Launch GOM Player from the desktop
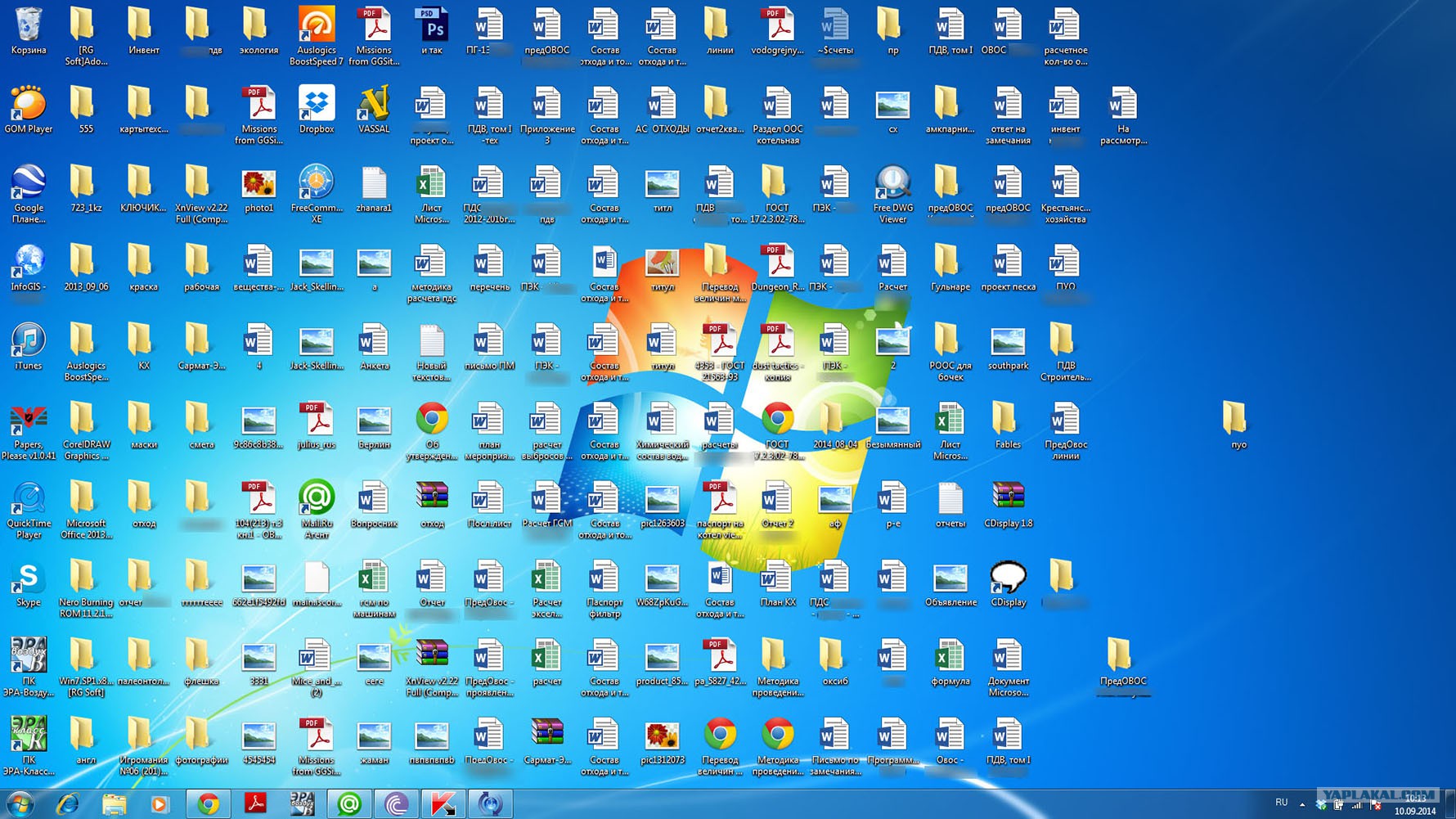Screen dimensions: 1456x819 pyautogui.click(x=29, y=110)
